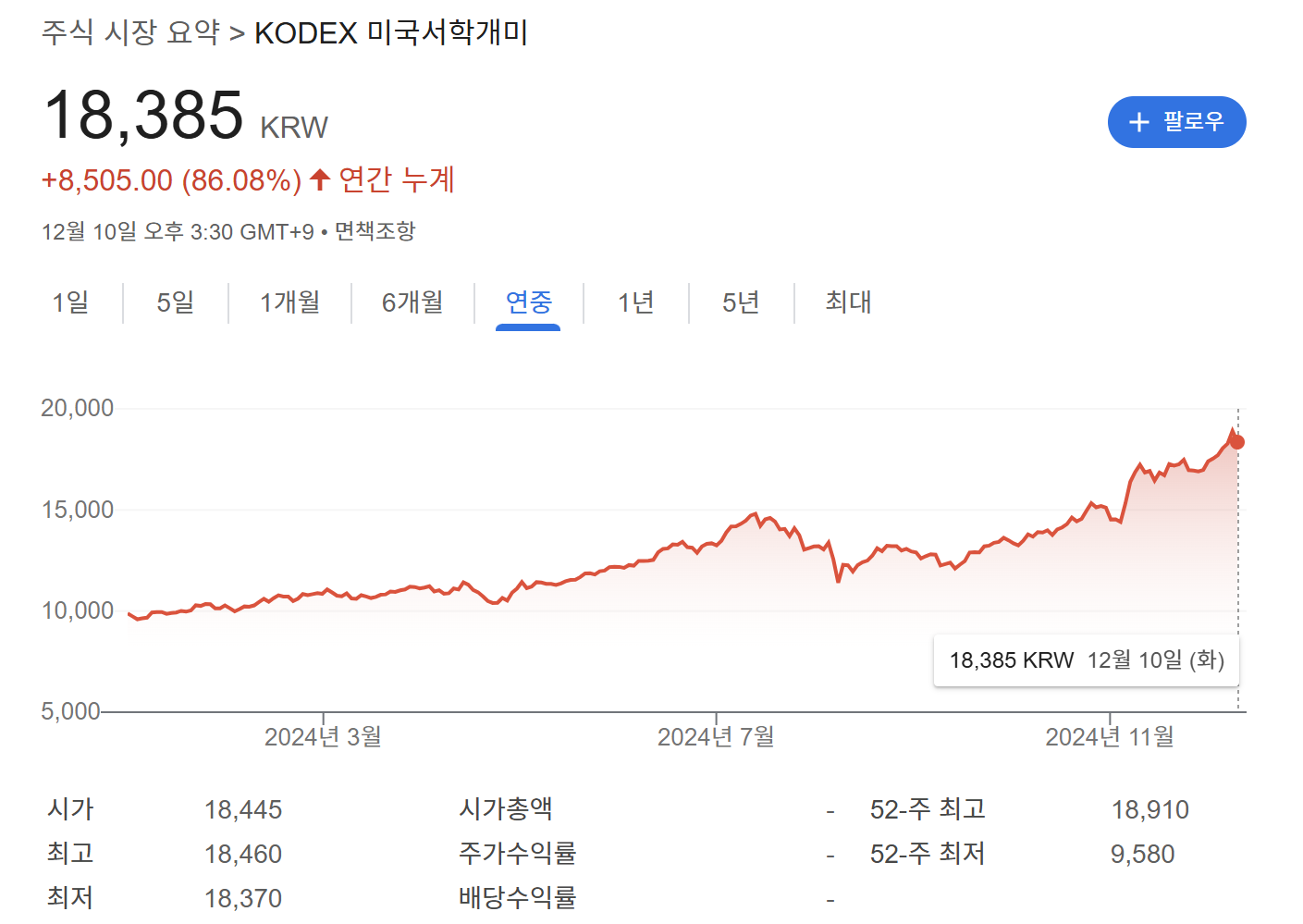Select the 6개월 chart tab
The image size is (1303, 924).
pyautogui.click(x=412, y=302)
